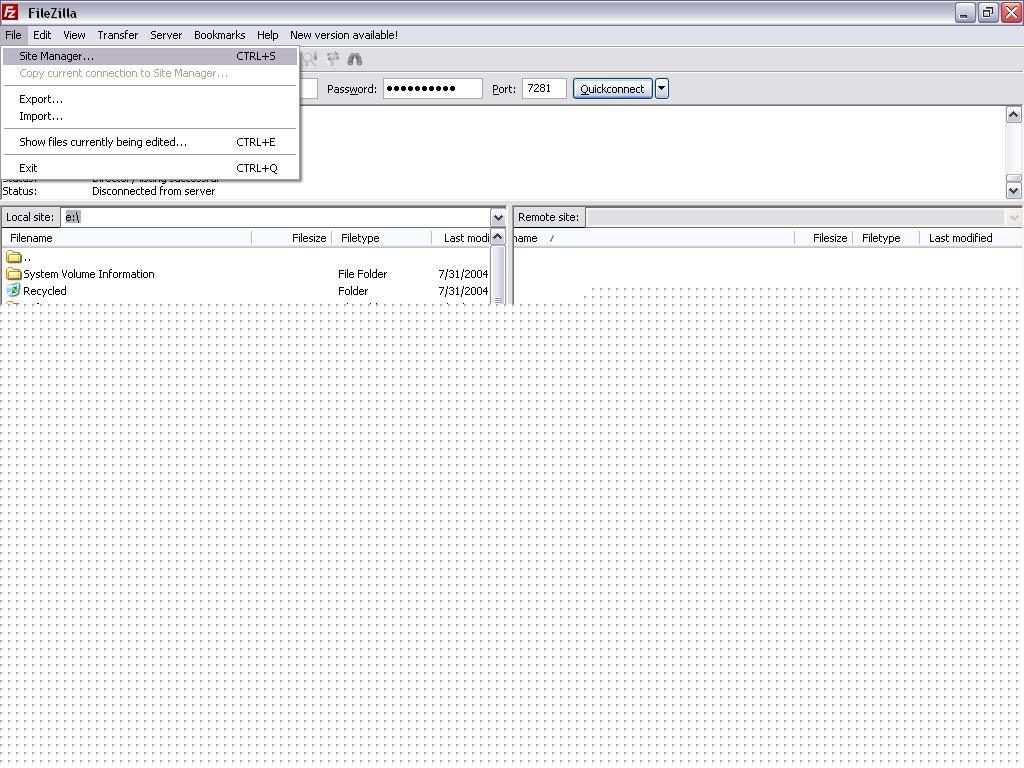
Task: Sort local files by Filetype column
Action: [382, 238]
